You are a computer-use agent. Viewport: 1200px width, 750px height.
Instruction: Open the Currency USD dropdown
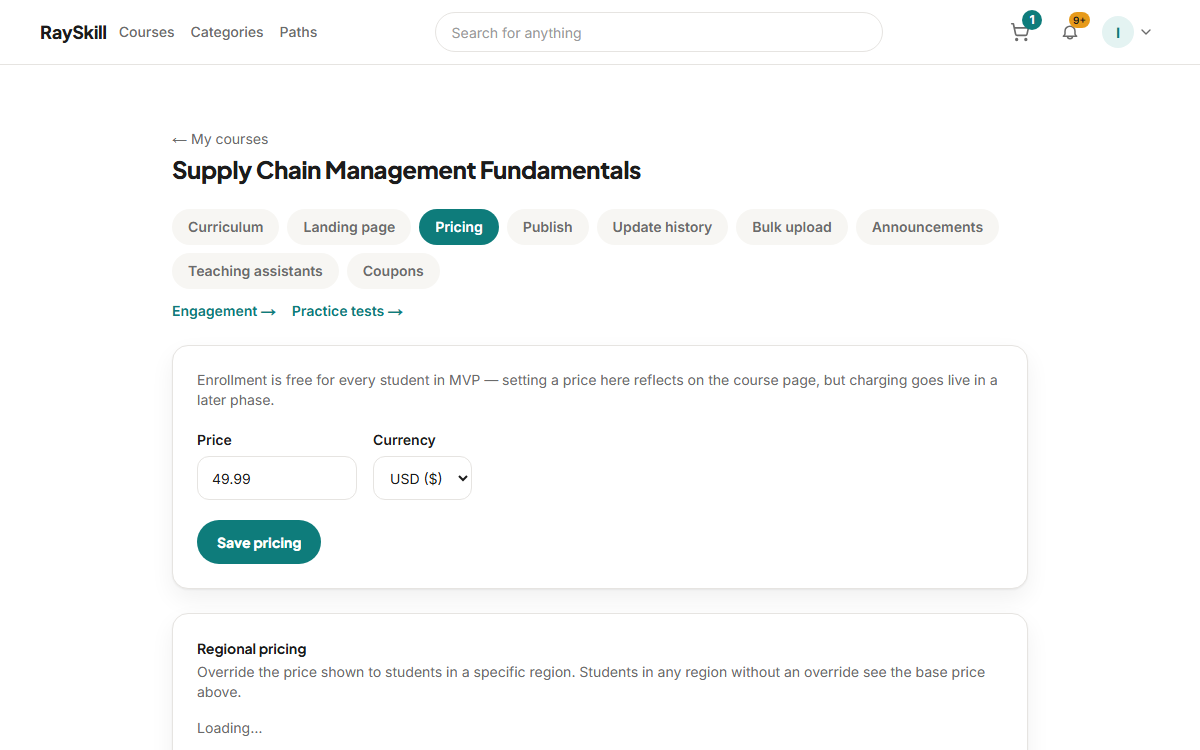click(x=422, y=478)
